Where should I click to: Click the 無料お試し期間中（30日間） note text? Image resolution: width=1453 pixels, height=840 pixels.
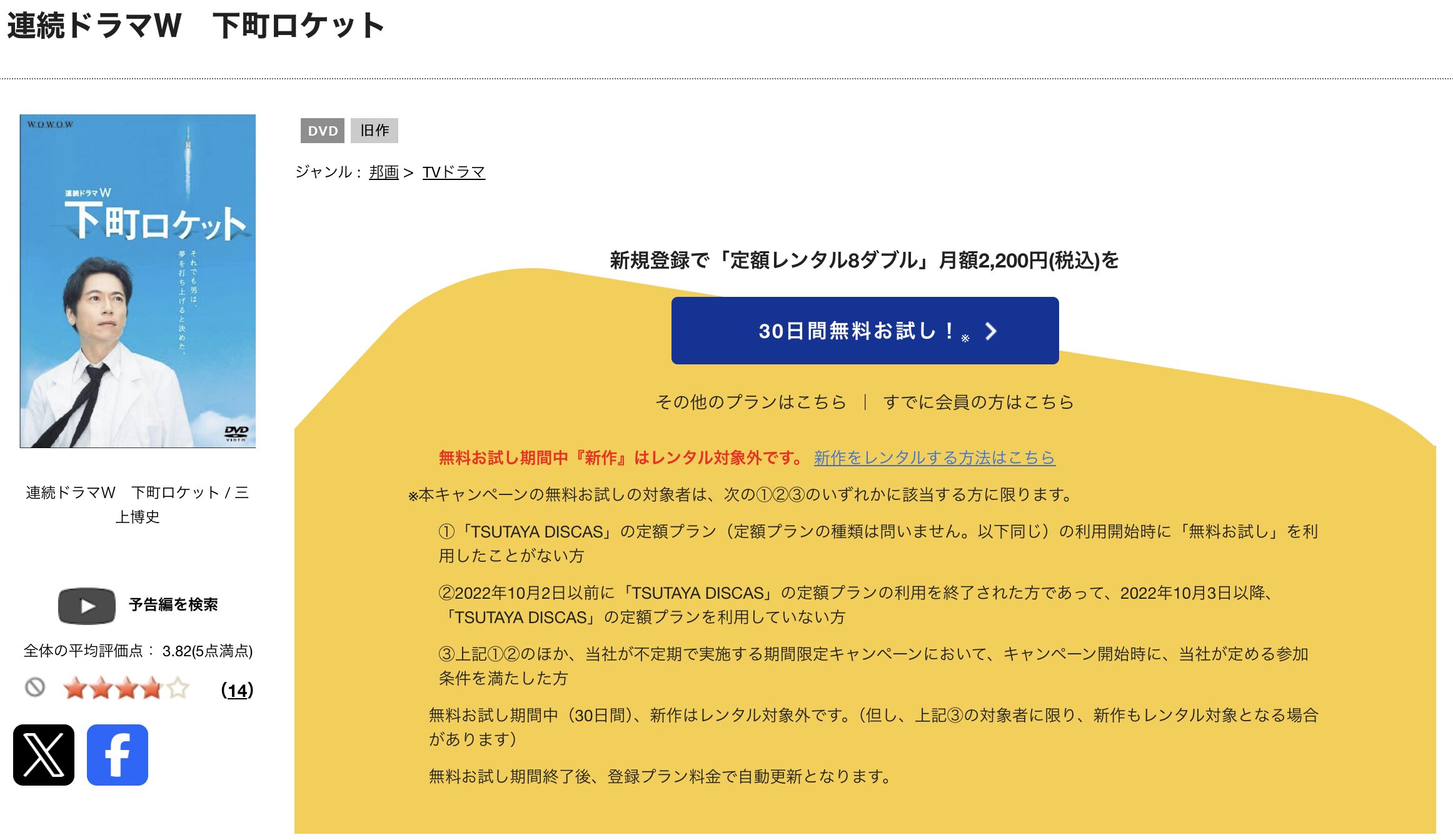tap(873, 727)
